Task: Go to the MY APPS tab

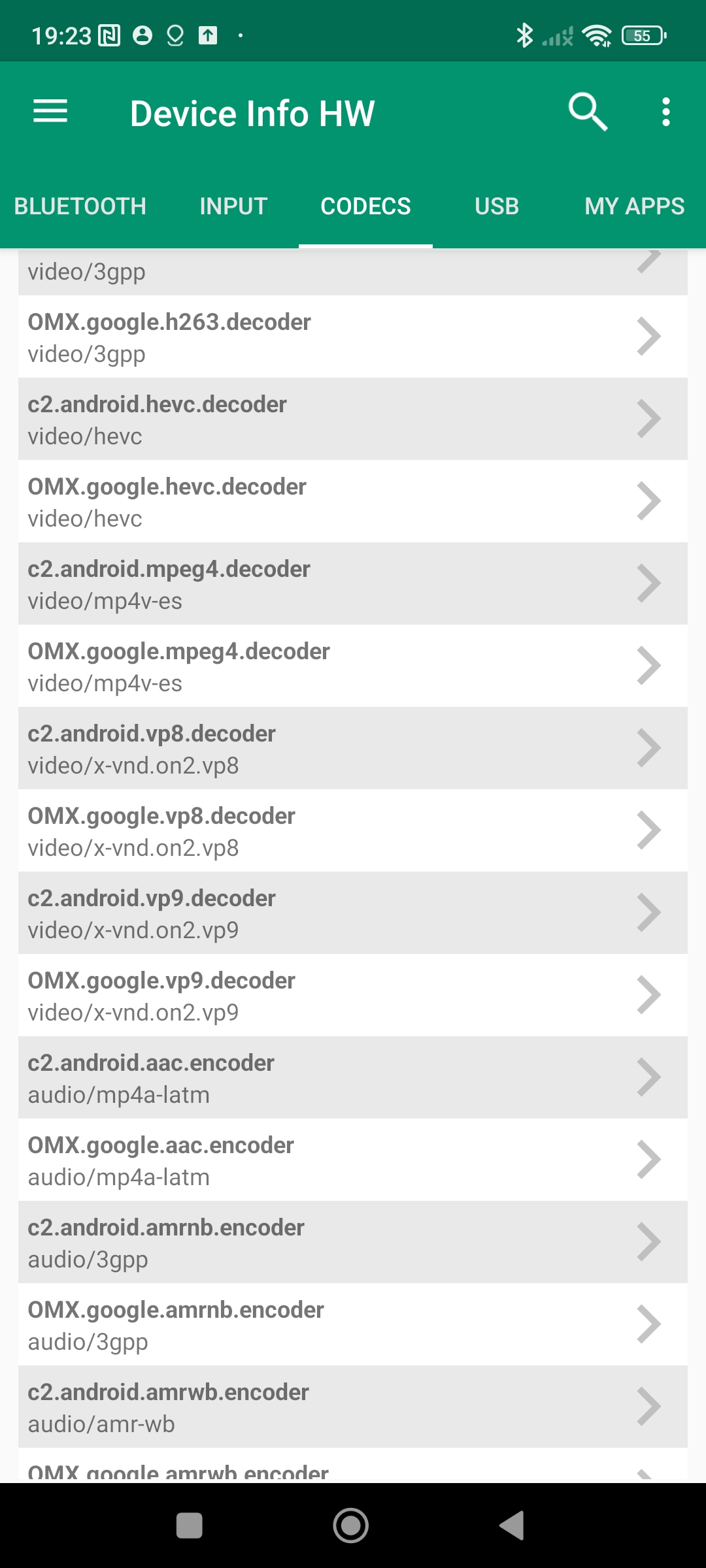Action: 634,206
